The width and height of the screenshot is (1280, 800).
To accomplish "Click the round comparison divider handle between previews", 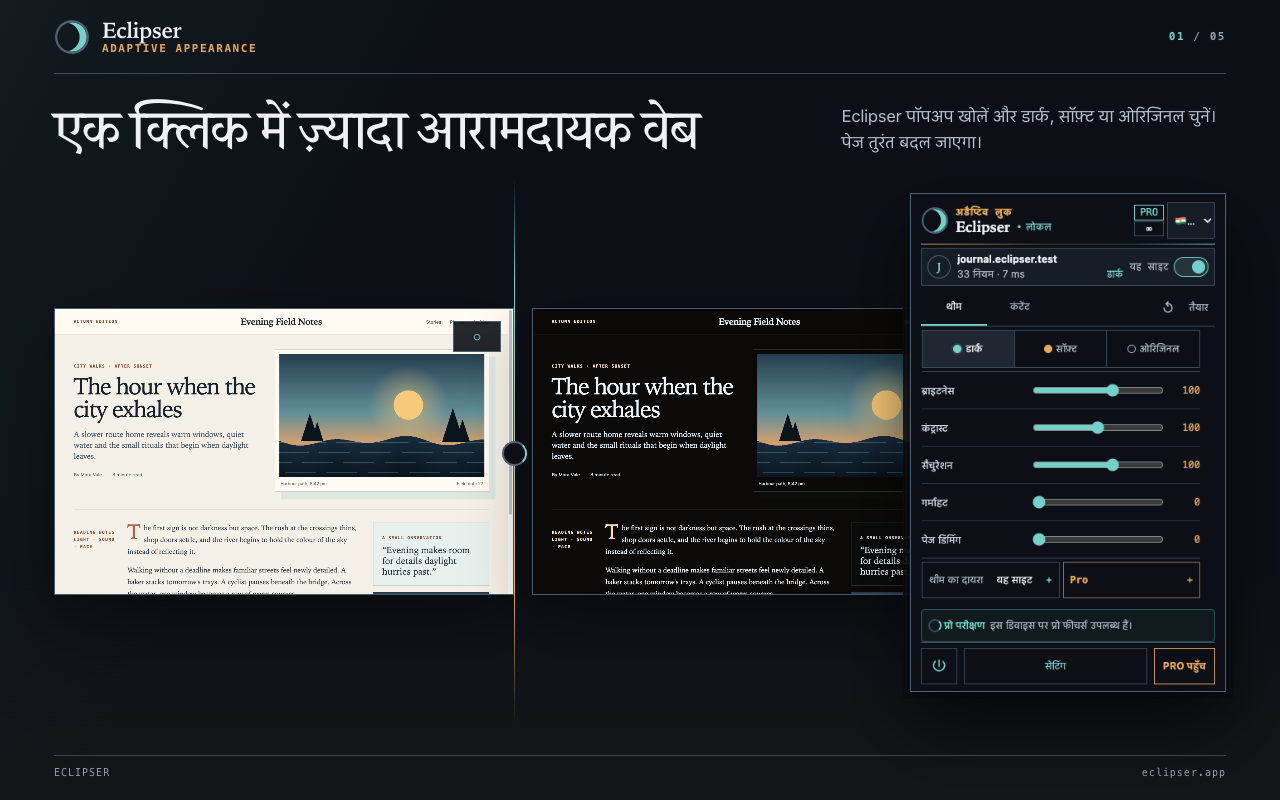I will coord(514,454).
